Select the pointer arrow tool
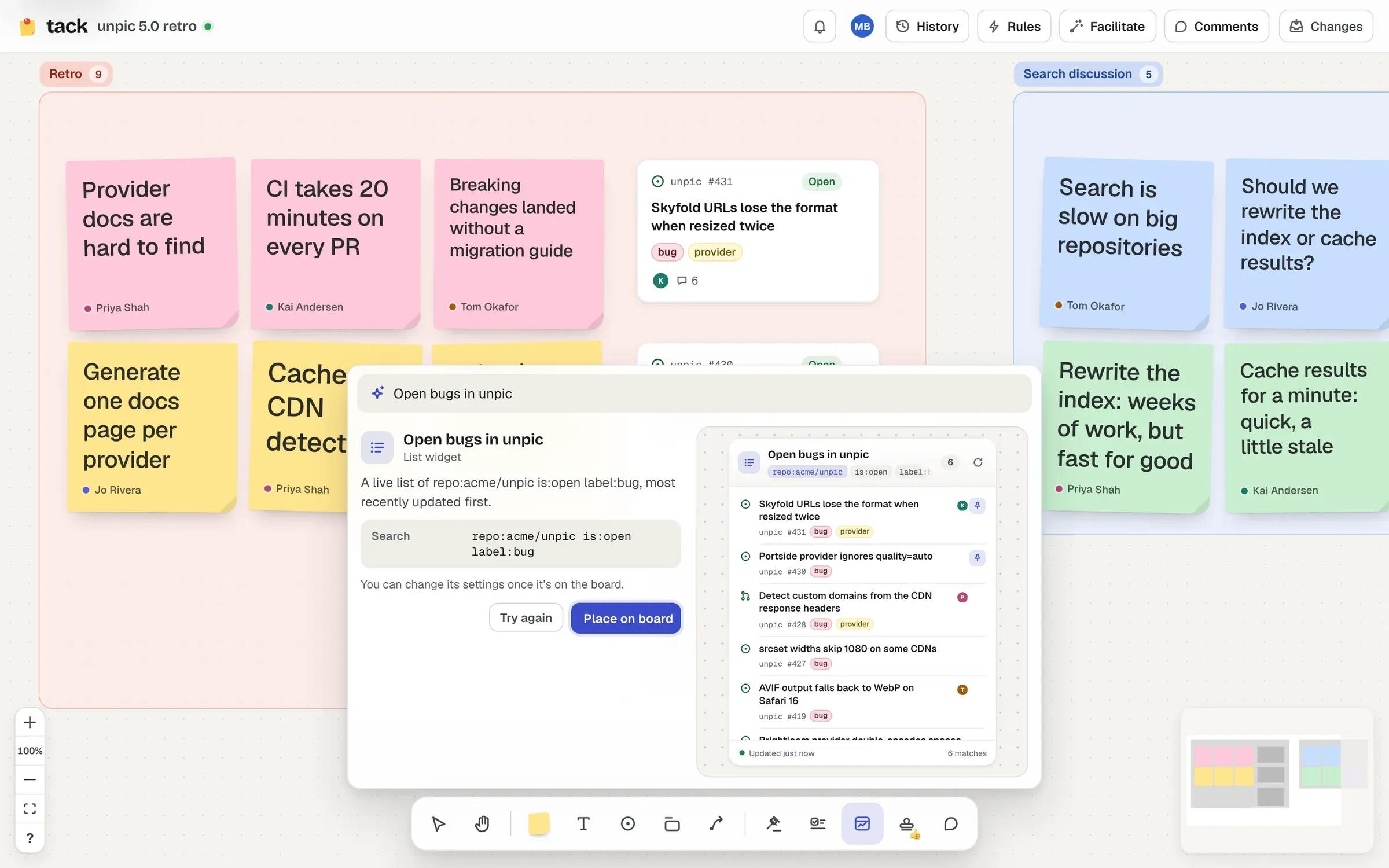Image resolution: width=1389 pixels, height=868 pixels. [x=438, y=823]
